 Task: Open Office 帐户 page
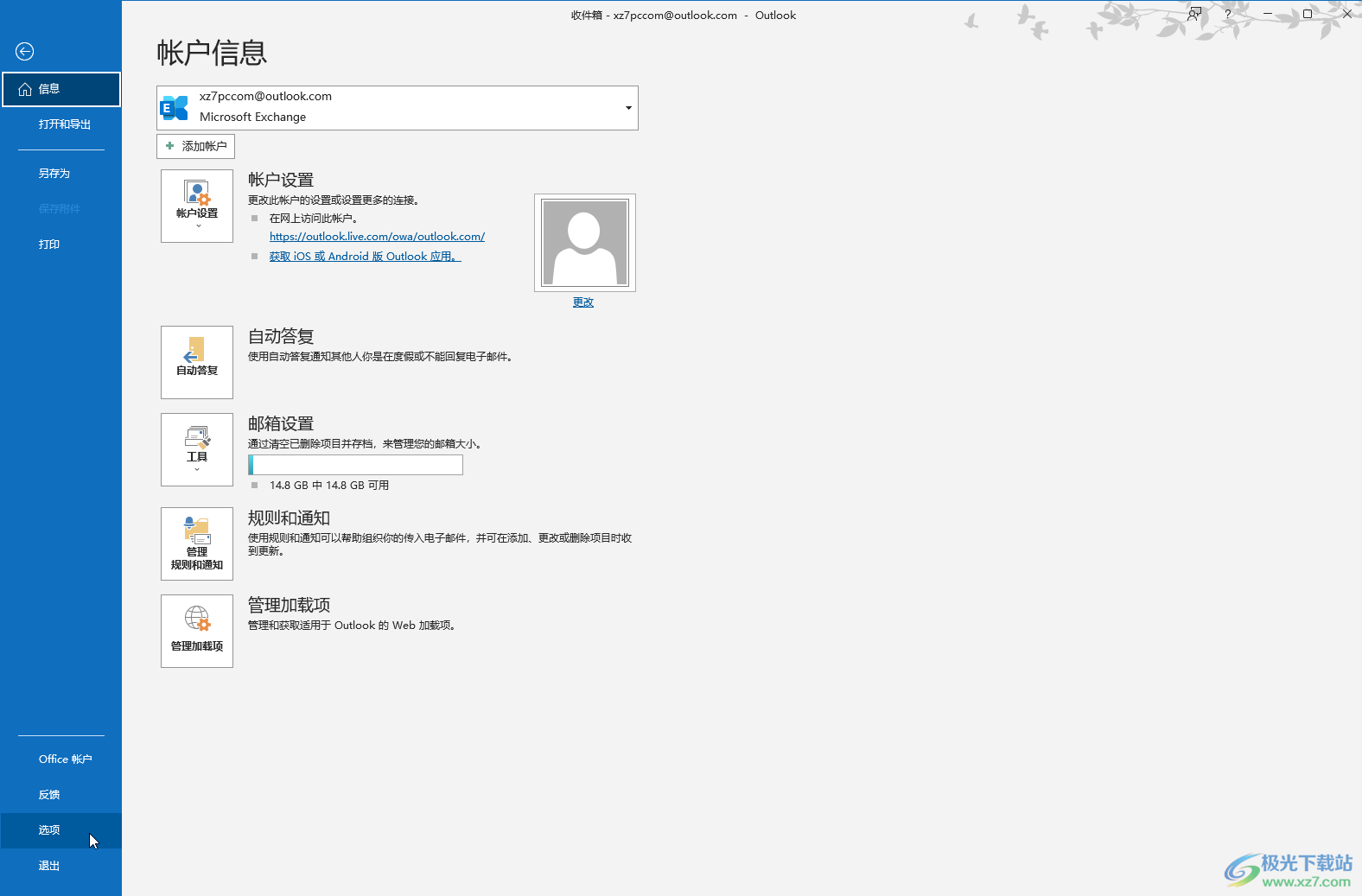pos(61,759)
